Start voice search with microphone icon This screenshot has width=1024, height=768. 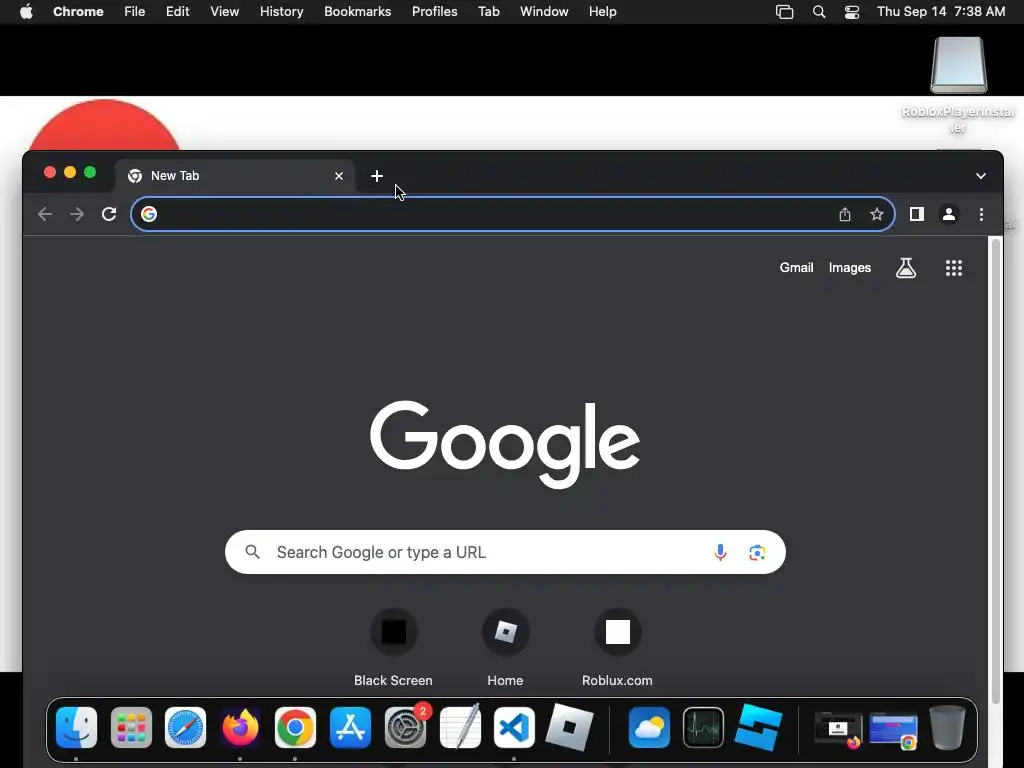coord(720,552)
